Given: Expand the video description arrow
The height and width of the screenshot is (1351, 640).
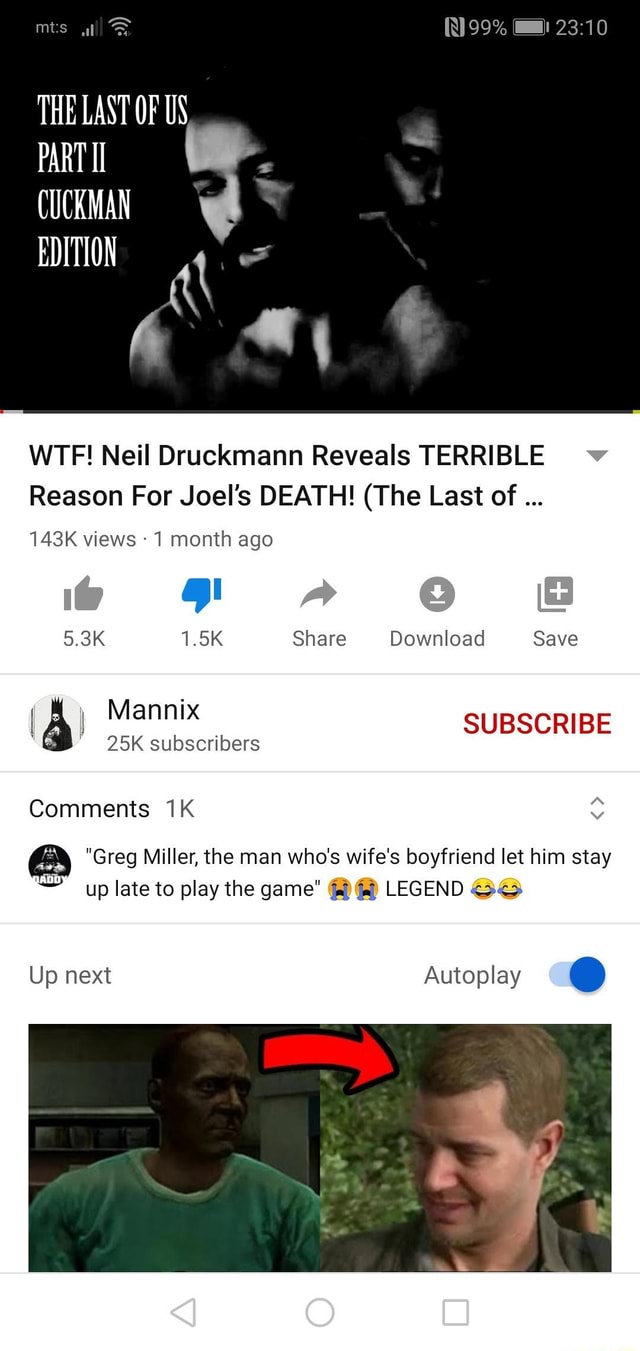Looking at the screenshot, I should point(596,456).
